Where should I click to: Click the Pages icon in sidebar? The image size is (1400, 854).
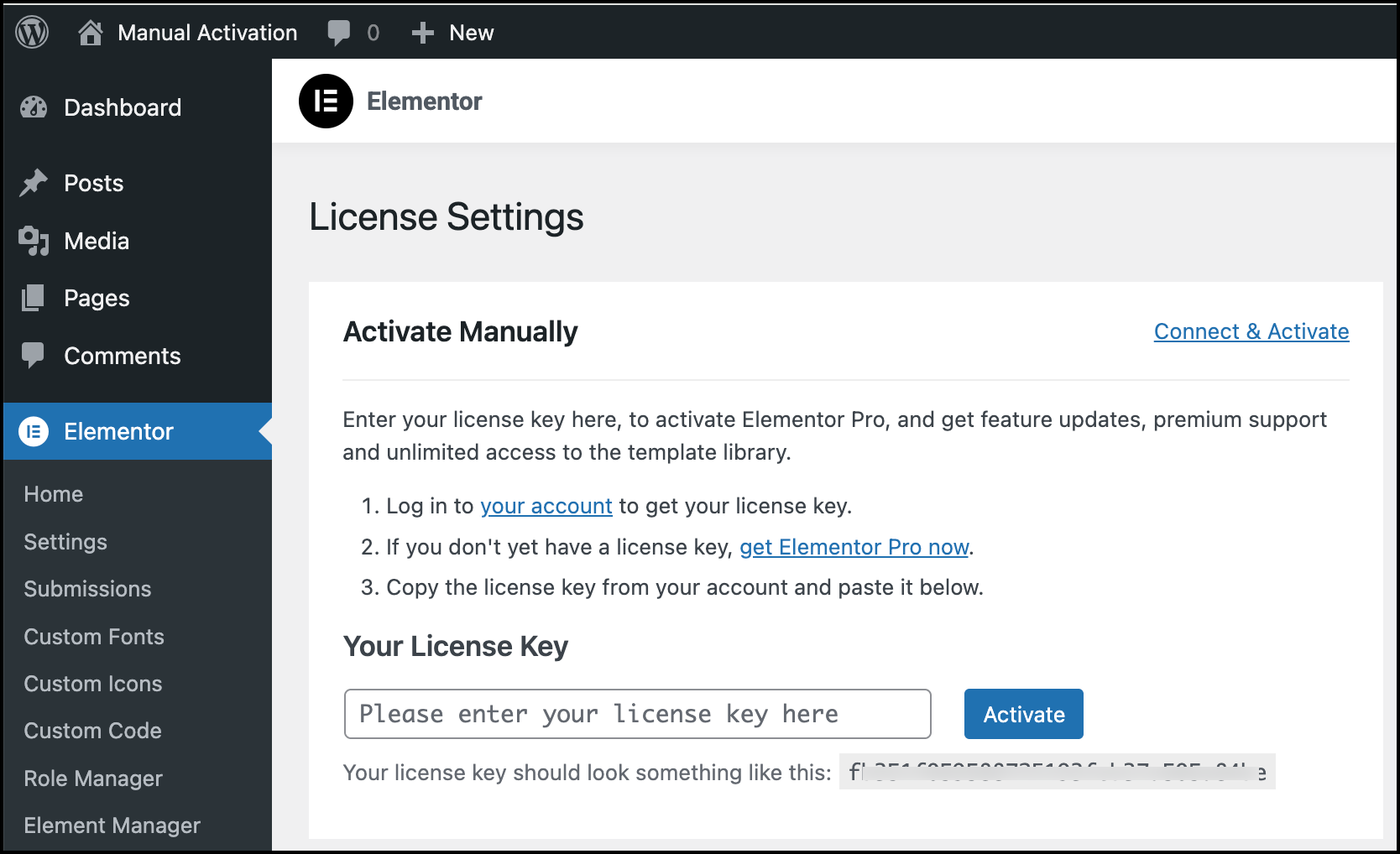pos(34,298)
